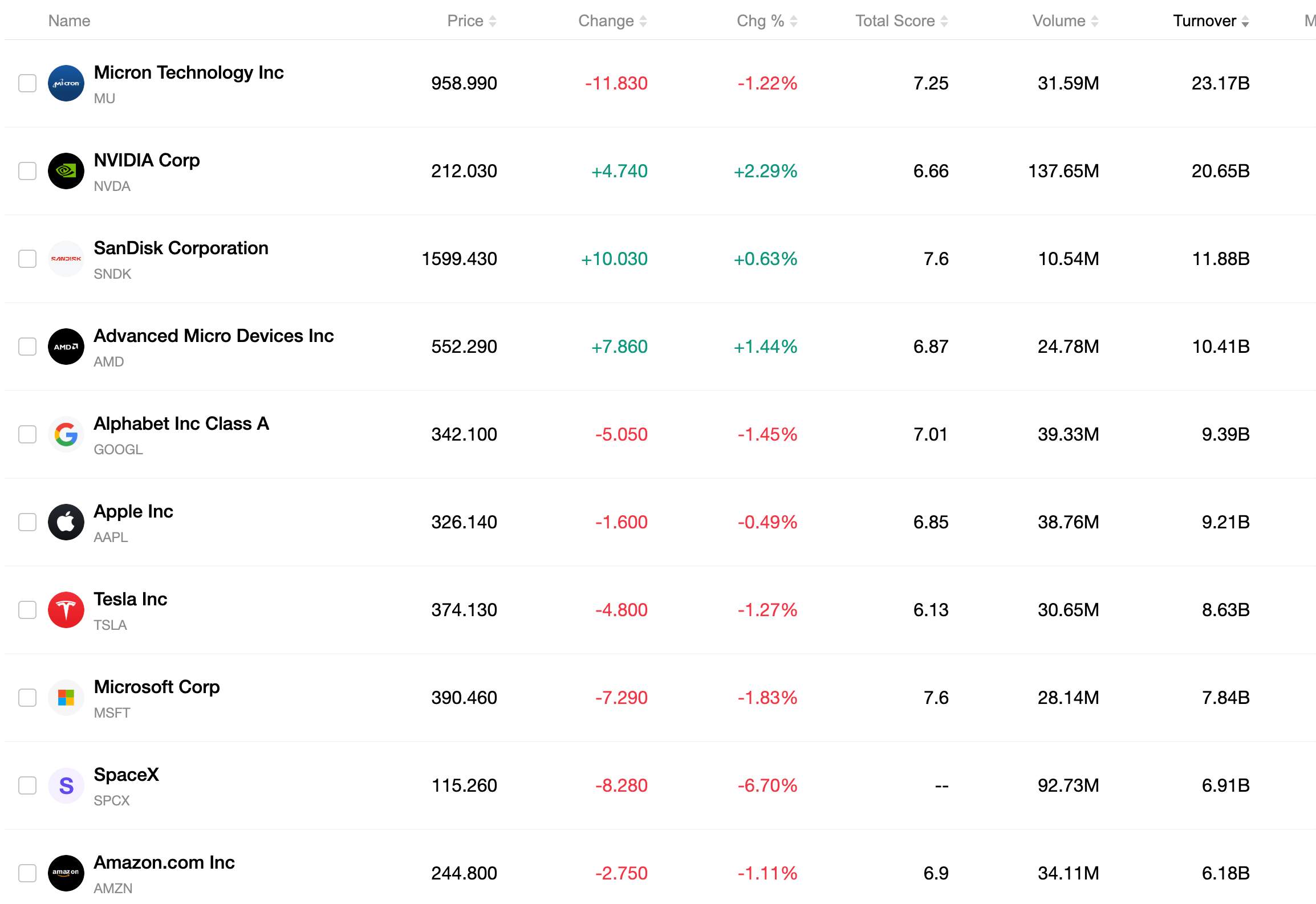Screen dimensions: 1316x904
Task: Open the SanDisk Corporation name link
Action: point(181,248)
